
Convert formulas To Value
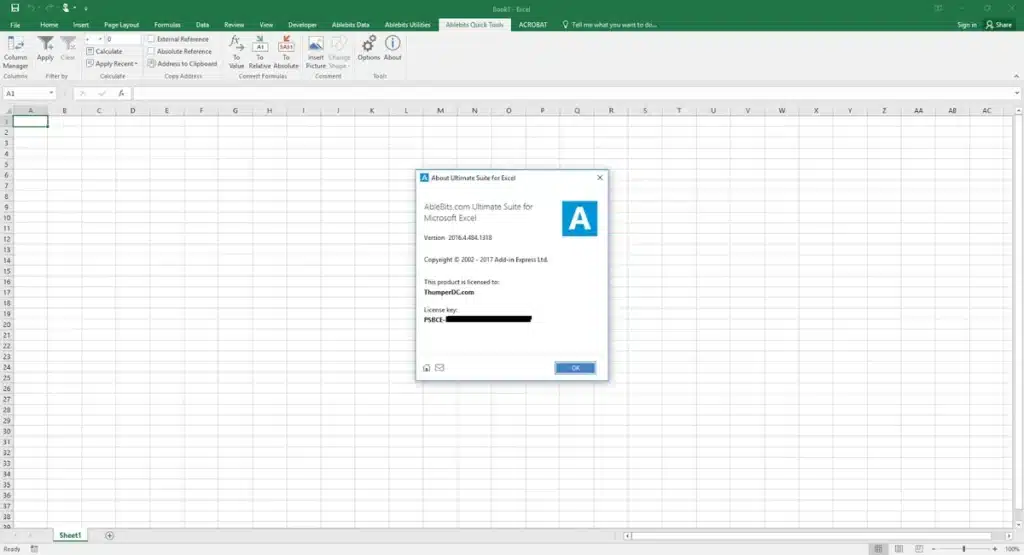tap(236, 52)
